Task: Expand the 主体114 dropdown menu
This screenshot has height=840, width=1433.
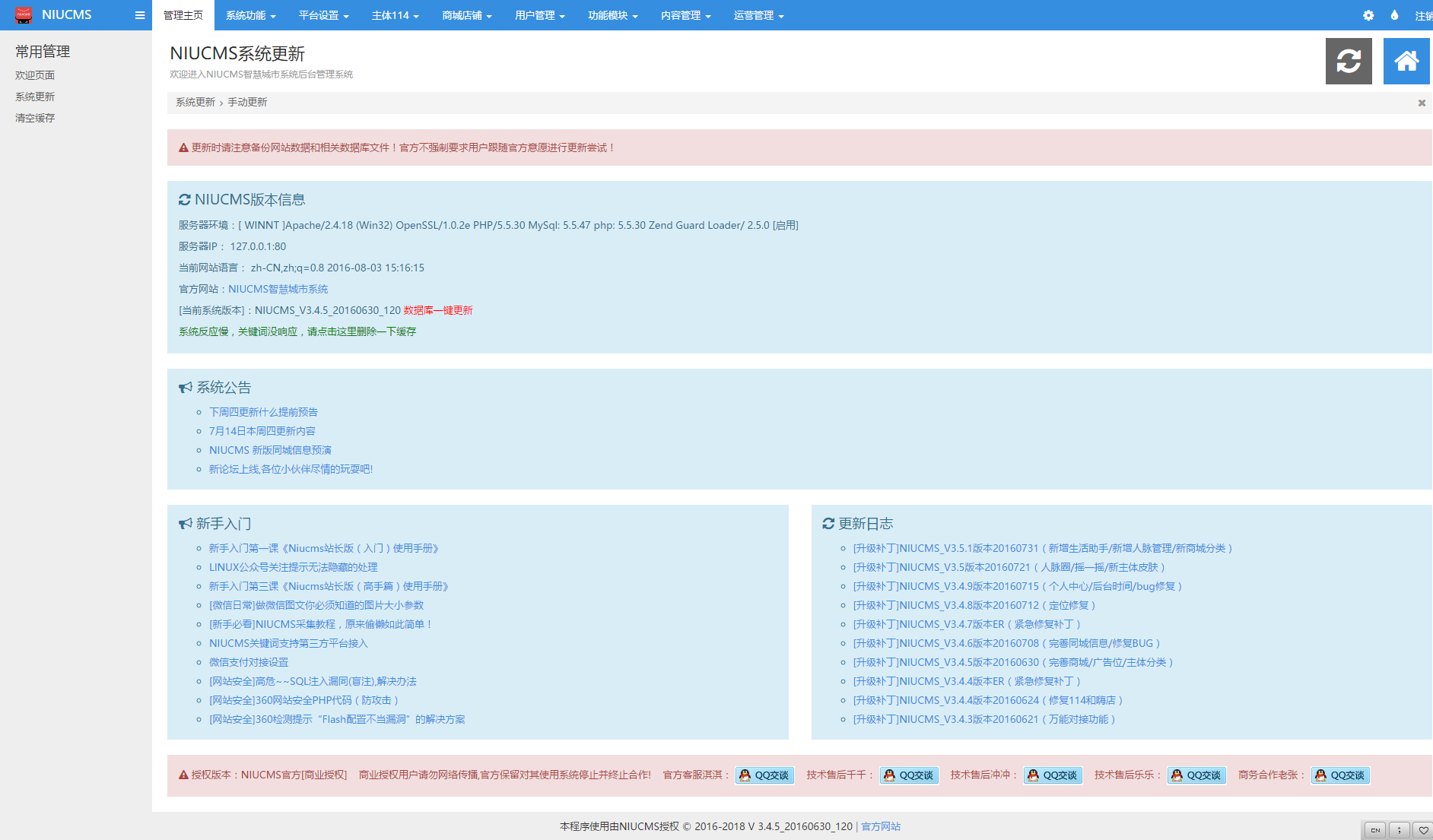Action: 396,15
